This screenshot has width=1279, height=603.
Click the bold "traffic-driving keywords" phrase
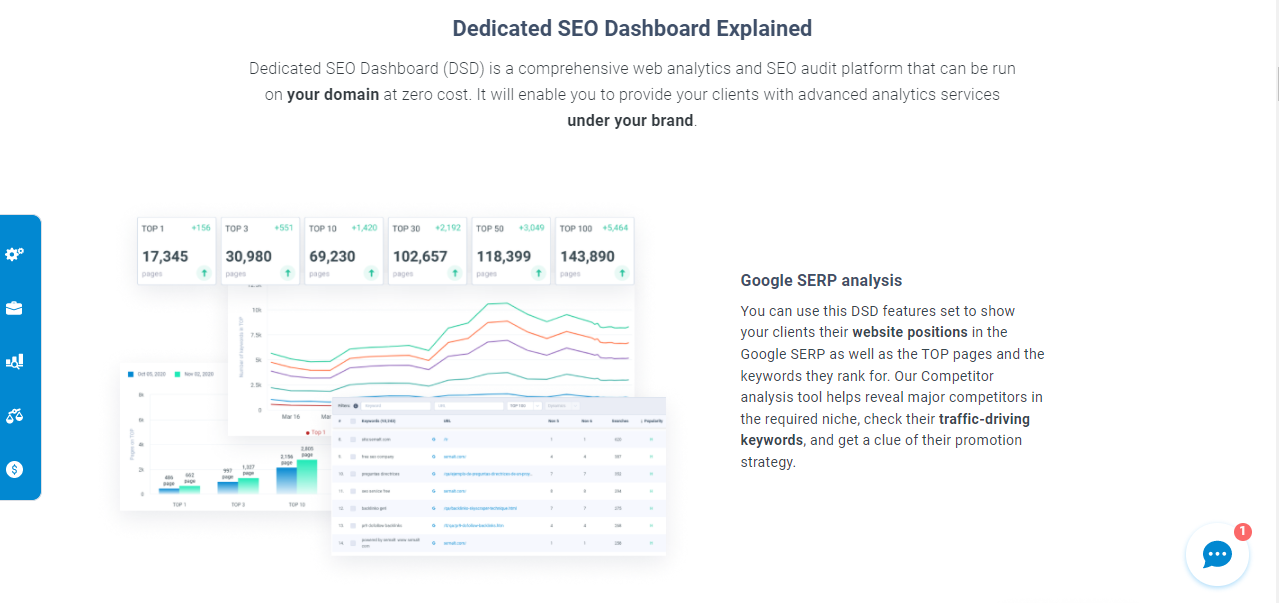pyautogui.click(x=885, y=429)
